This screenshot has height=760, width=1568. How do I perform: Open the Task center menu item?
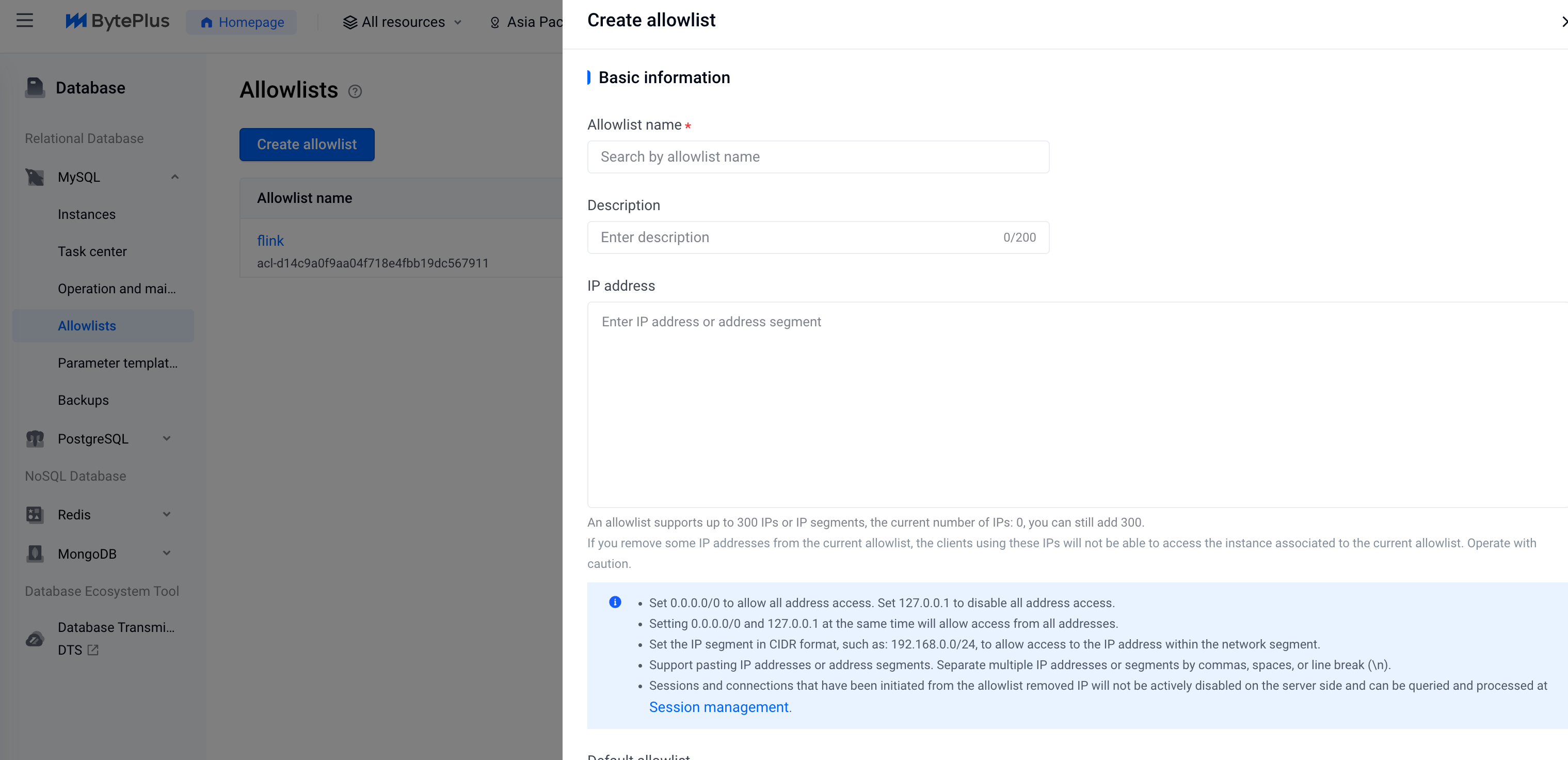coord(92,251)
